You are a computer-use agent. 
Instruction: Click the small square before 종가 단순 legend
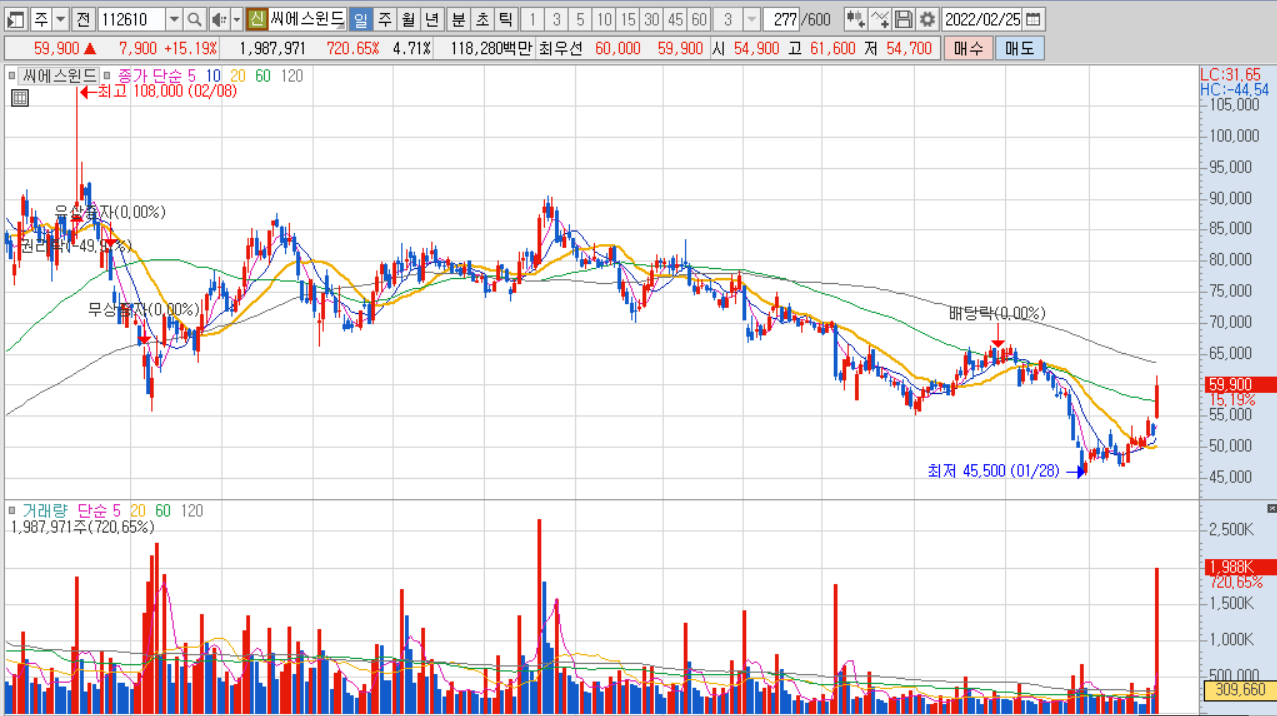[x=107, y=76]
